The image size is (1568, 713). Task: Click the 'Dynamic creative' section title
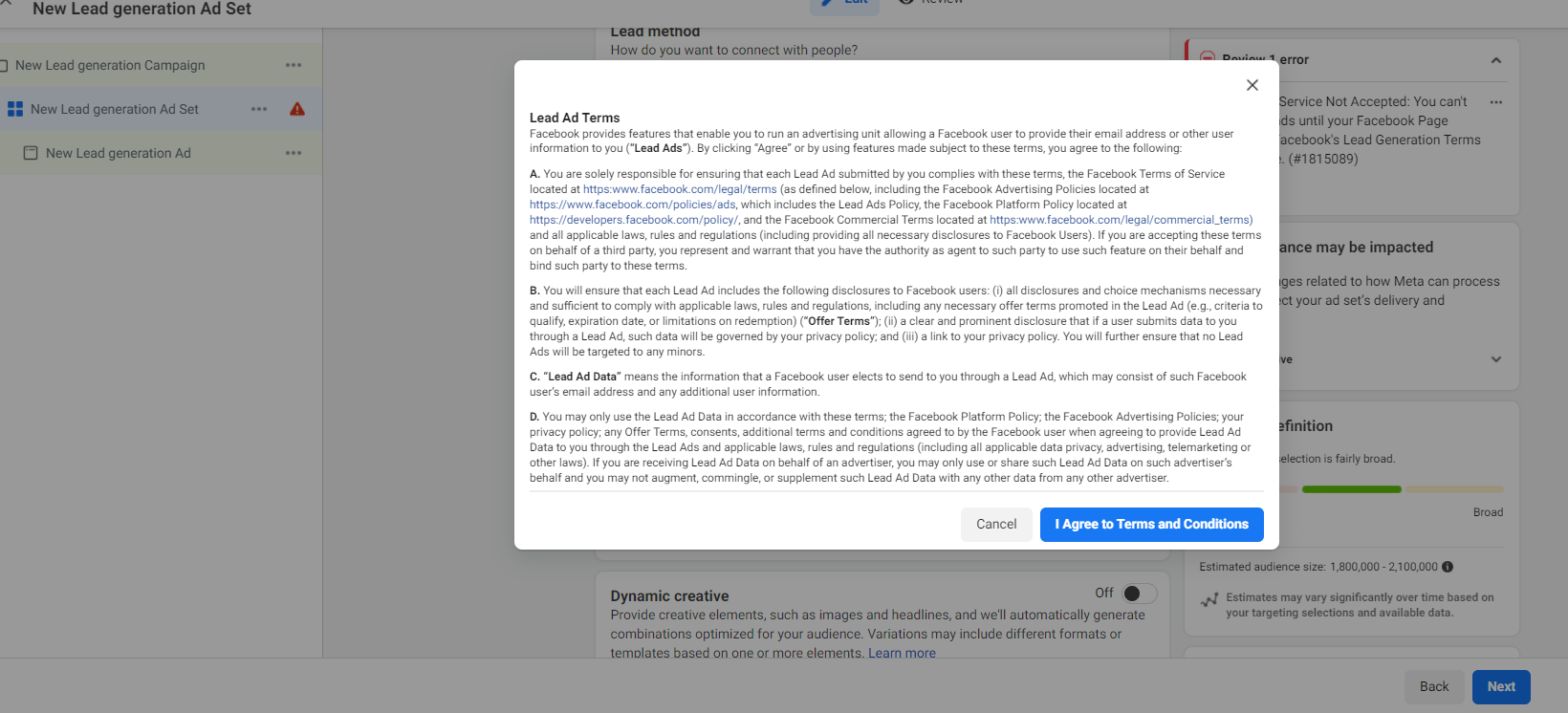[669, 596]
